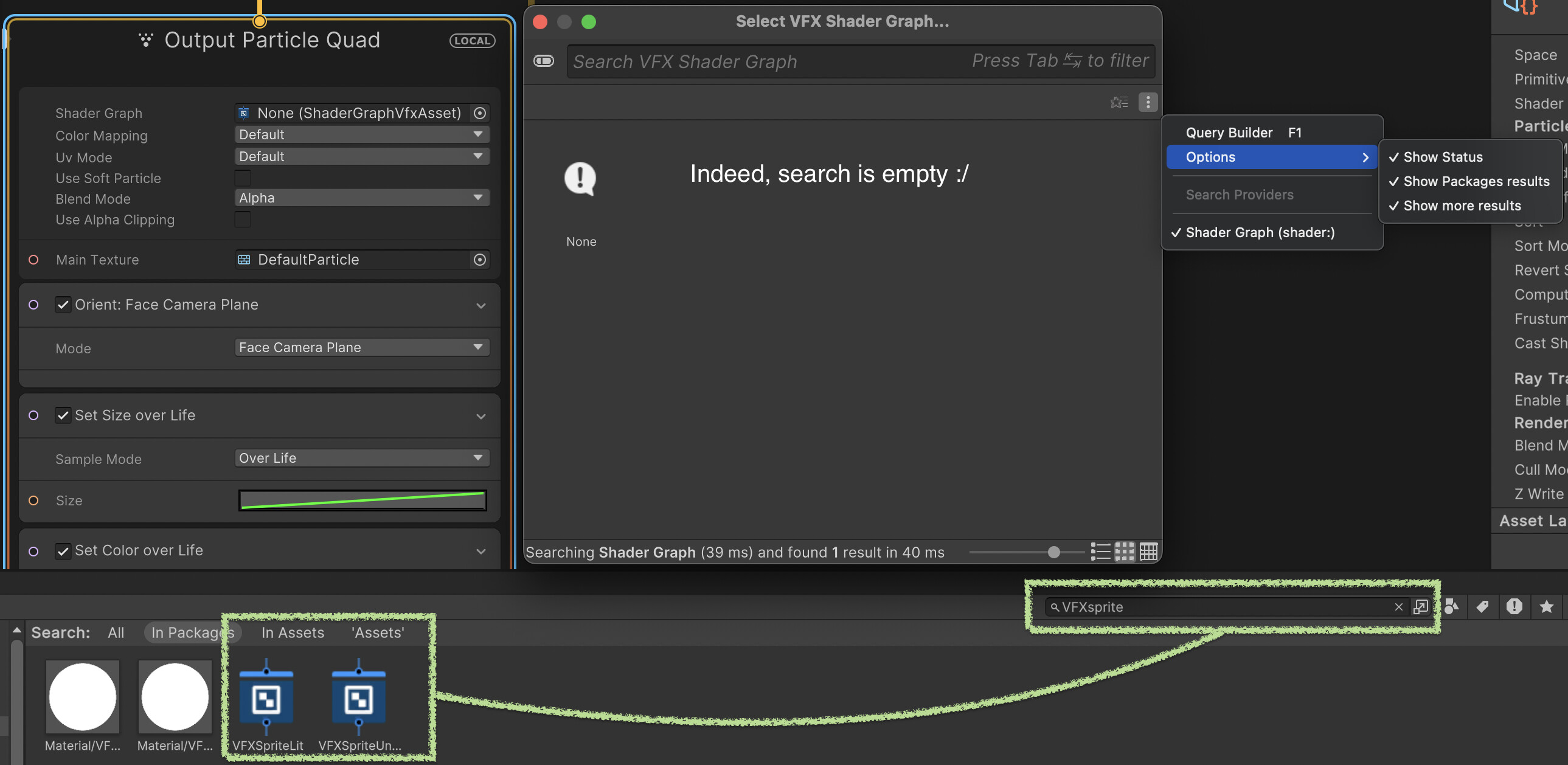This screenshot has width=1568, height=765.
Task: Click the label tag filter icon in project toolbar
Action: point(1483,606)
